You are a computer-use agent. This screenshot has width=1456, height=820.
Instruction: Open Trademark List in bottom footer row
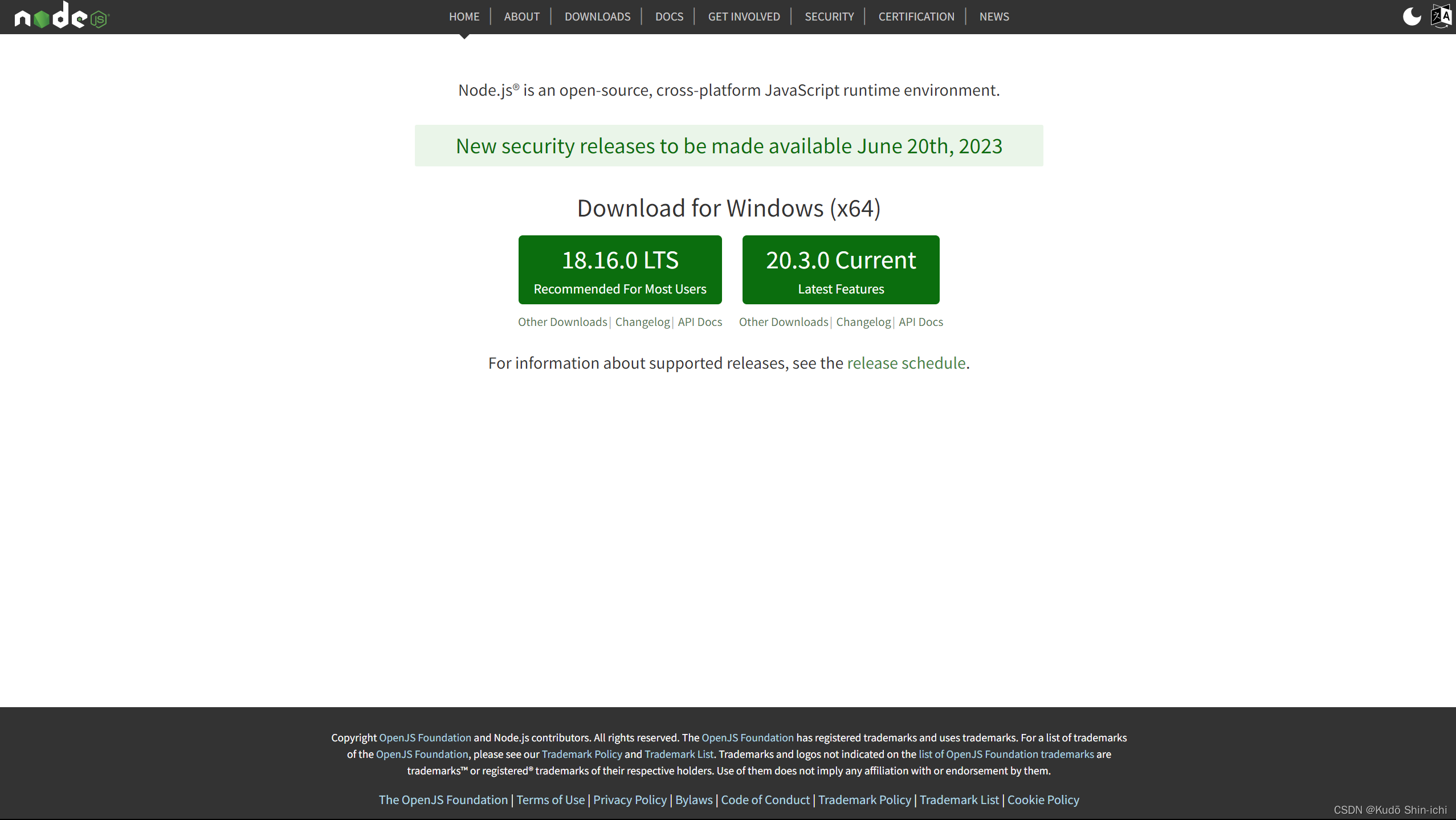coord(959,799)
